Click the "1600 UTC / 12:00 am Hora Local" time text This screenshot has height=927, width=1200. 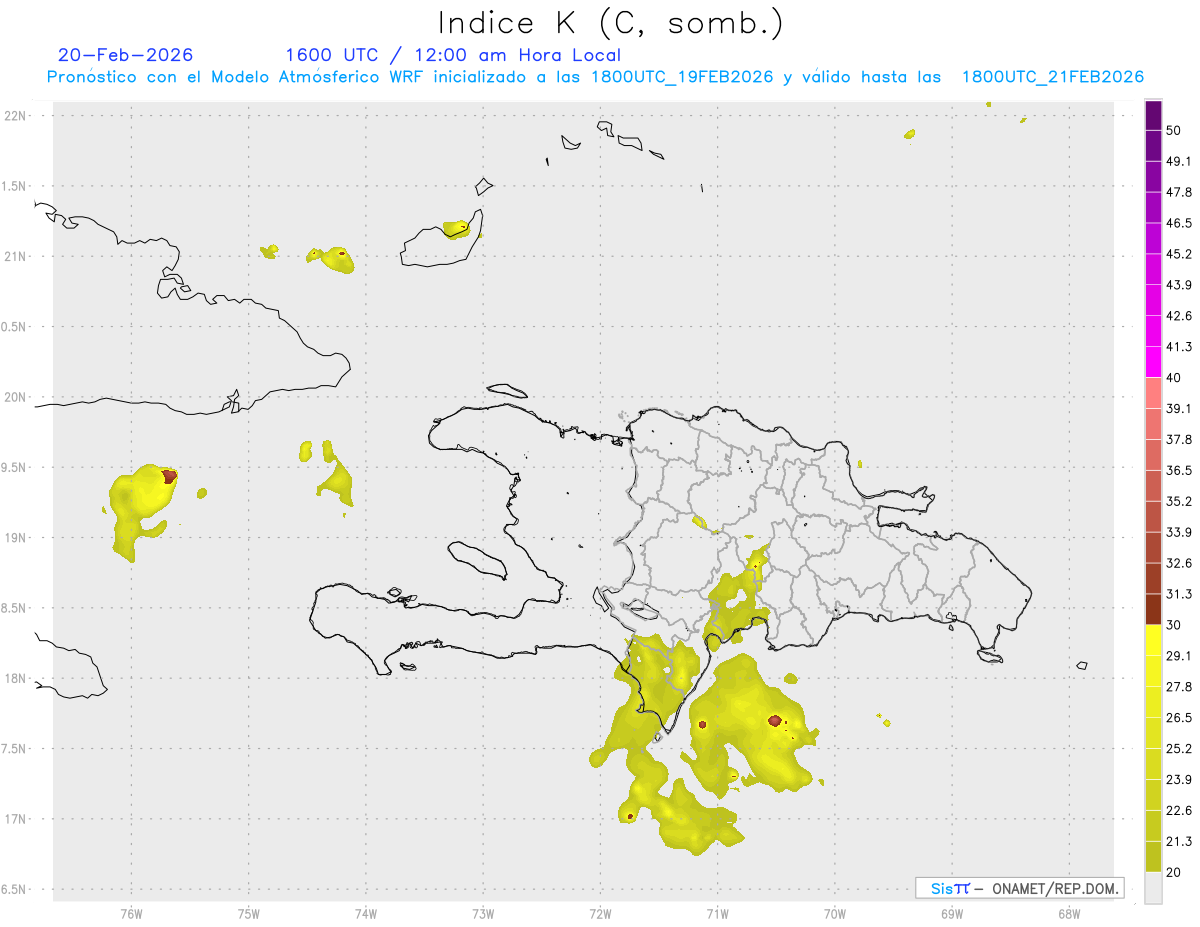(x=453, y=55)
